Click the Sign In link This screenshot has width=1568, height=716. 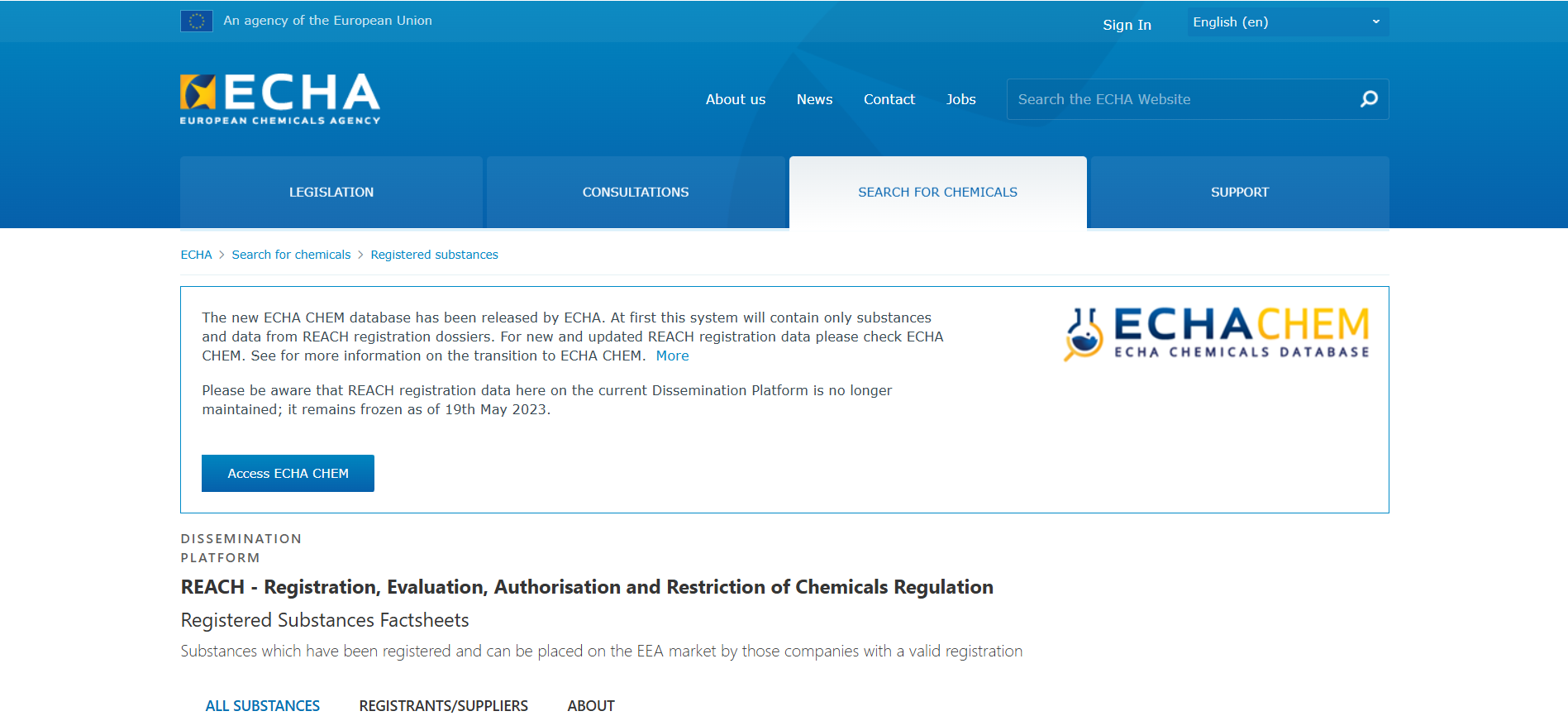[x=1127, y=25]
